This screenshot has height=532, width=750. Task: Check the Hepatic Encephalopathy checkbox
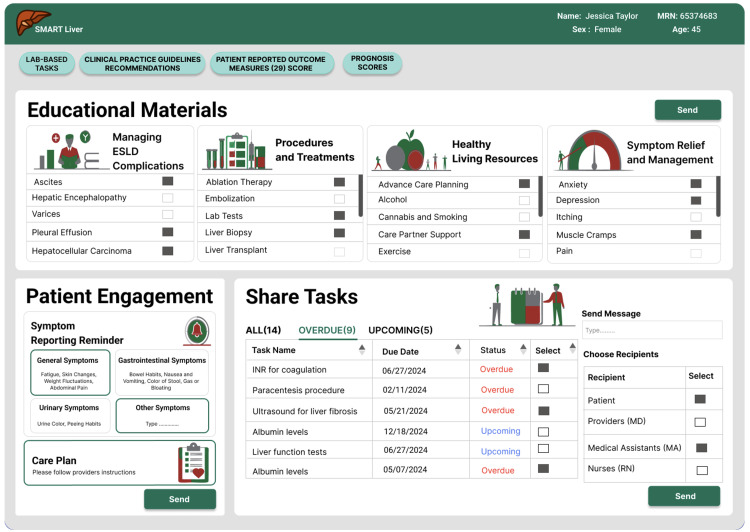pyautogui.click(x=167, y=198)
